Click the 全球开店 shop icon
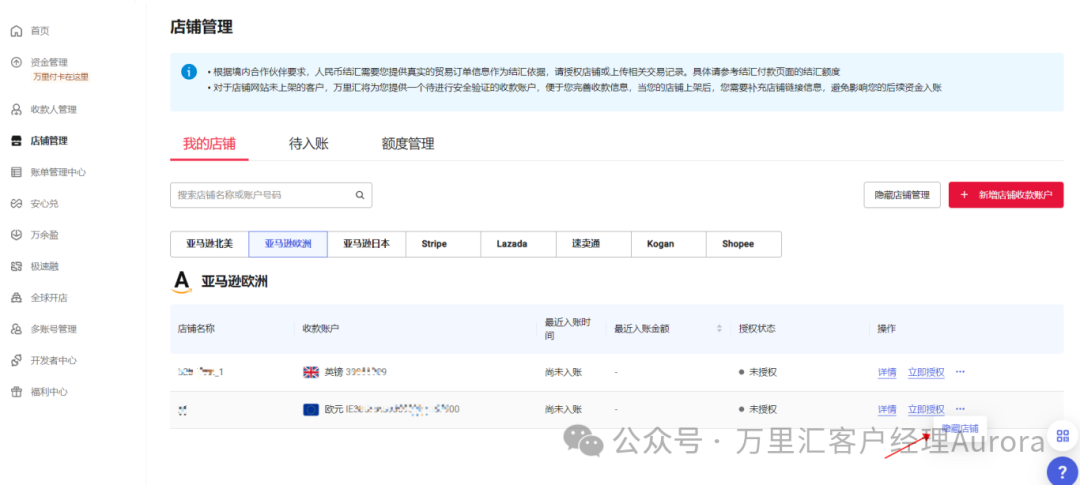The width and height of the screenshot is (1080, 485). [16, 297]
